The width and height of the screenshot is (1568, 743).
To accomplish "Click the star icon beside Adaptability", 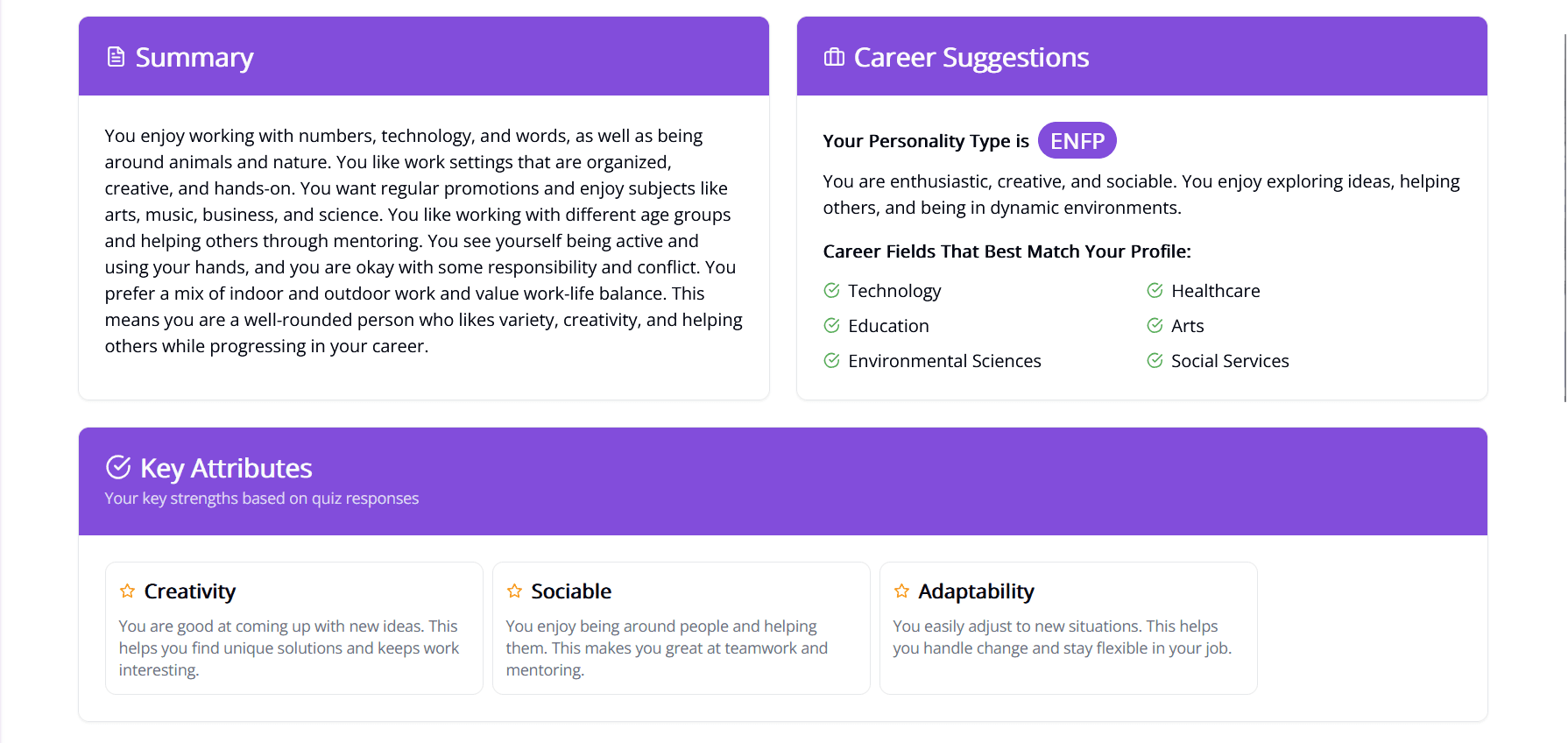I will 901,591.
